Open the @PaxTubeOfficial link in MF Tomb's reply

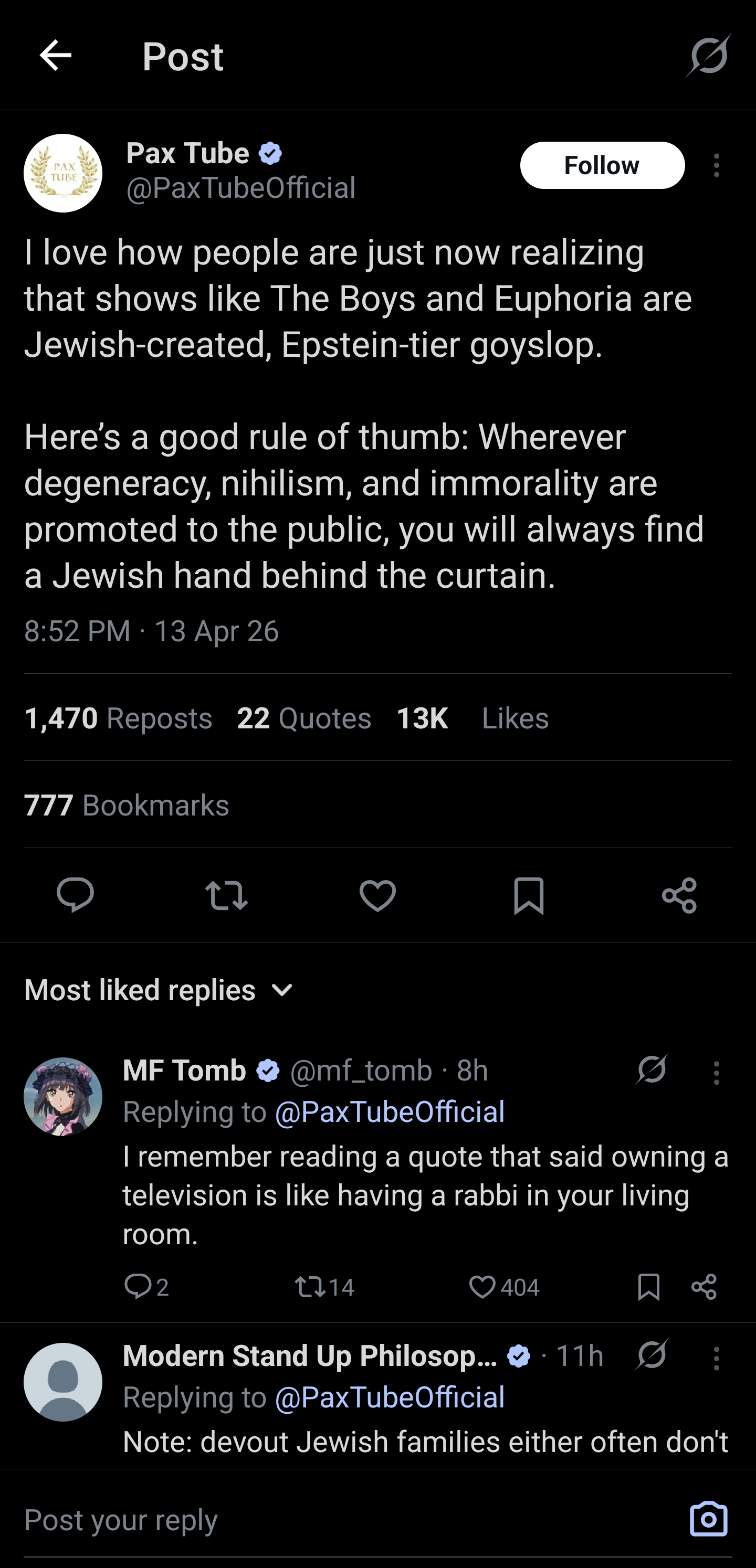tap(390, 1111)
